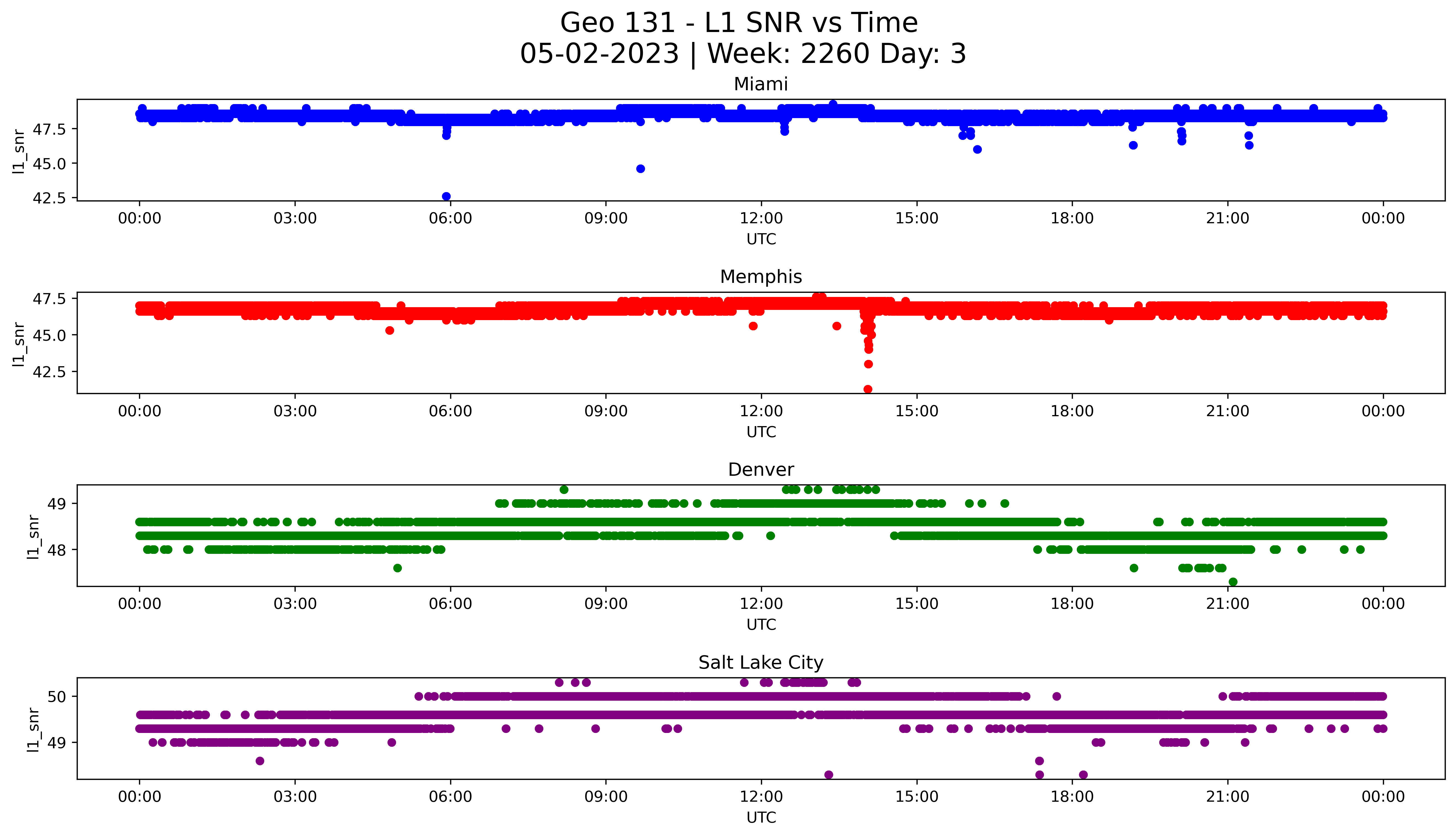Select the 'Miami' subplot title
The image size is (1456, 837).
pos(761,84)
